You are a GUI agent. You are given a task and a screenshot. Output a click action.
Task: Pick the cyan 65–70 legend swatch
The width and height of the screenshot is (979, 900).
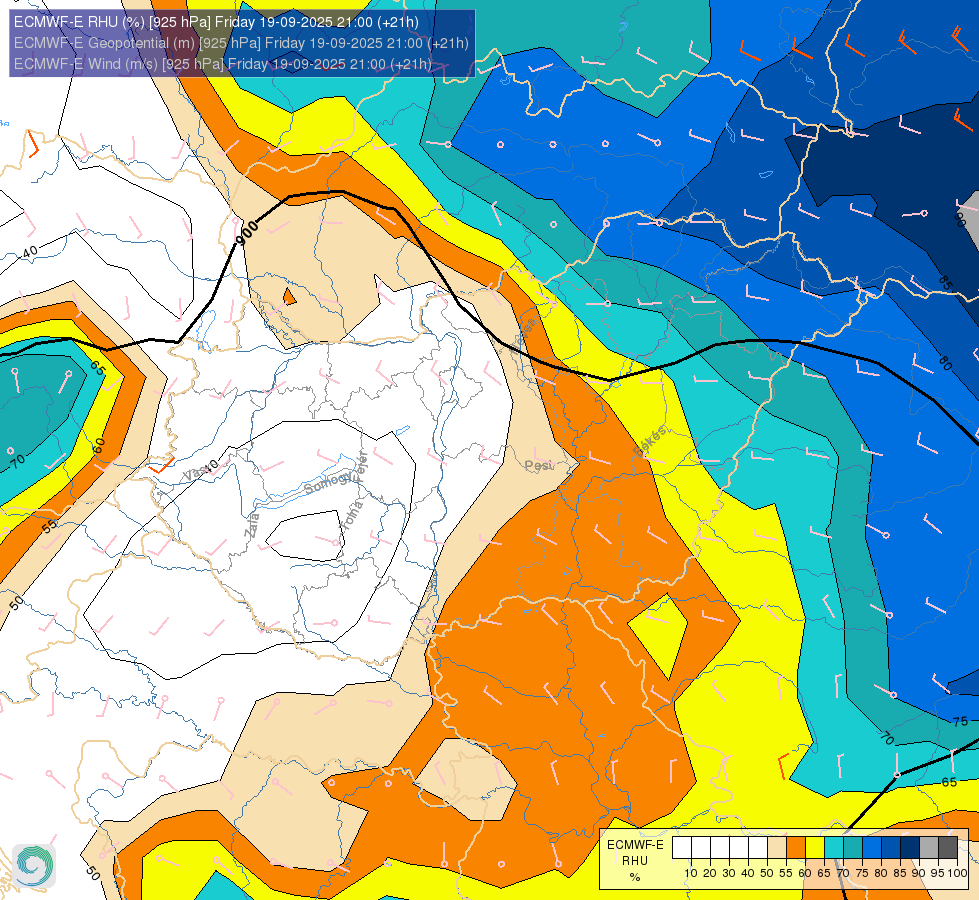pyautogui.click(x=834, y=848)
